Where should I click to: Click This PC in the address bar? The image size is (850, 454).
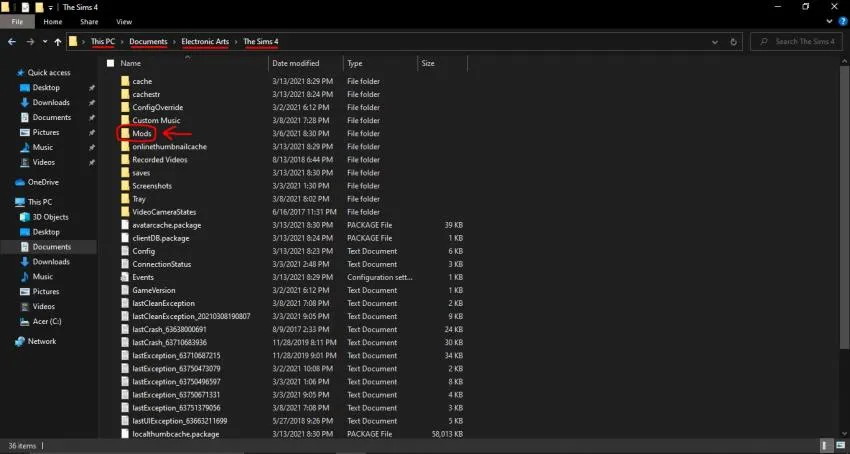coord(102,41)
